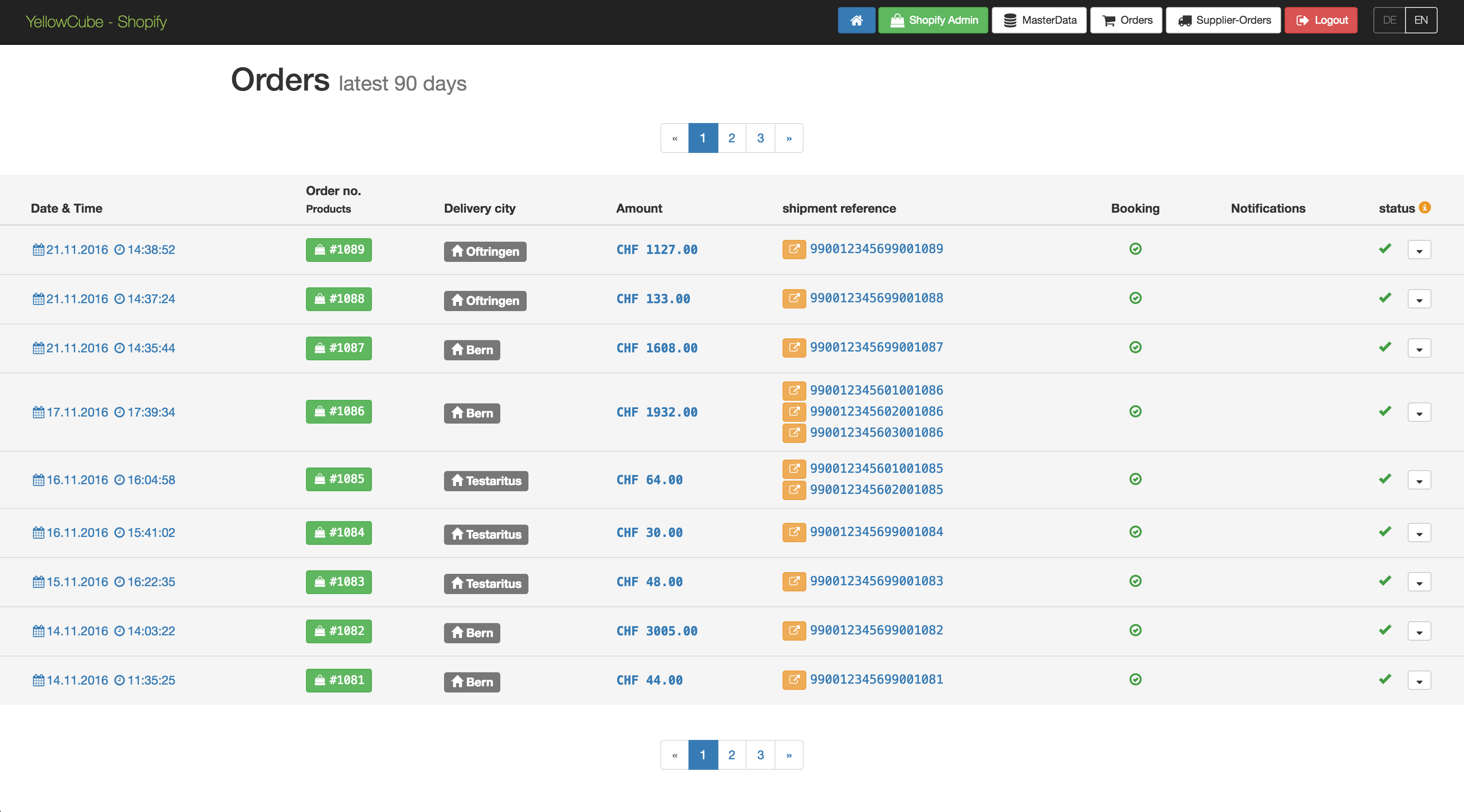Open the Shopify Admin page
Viewport: 1464px width, 812px height.
point(932,20)
